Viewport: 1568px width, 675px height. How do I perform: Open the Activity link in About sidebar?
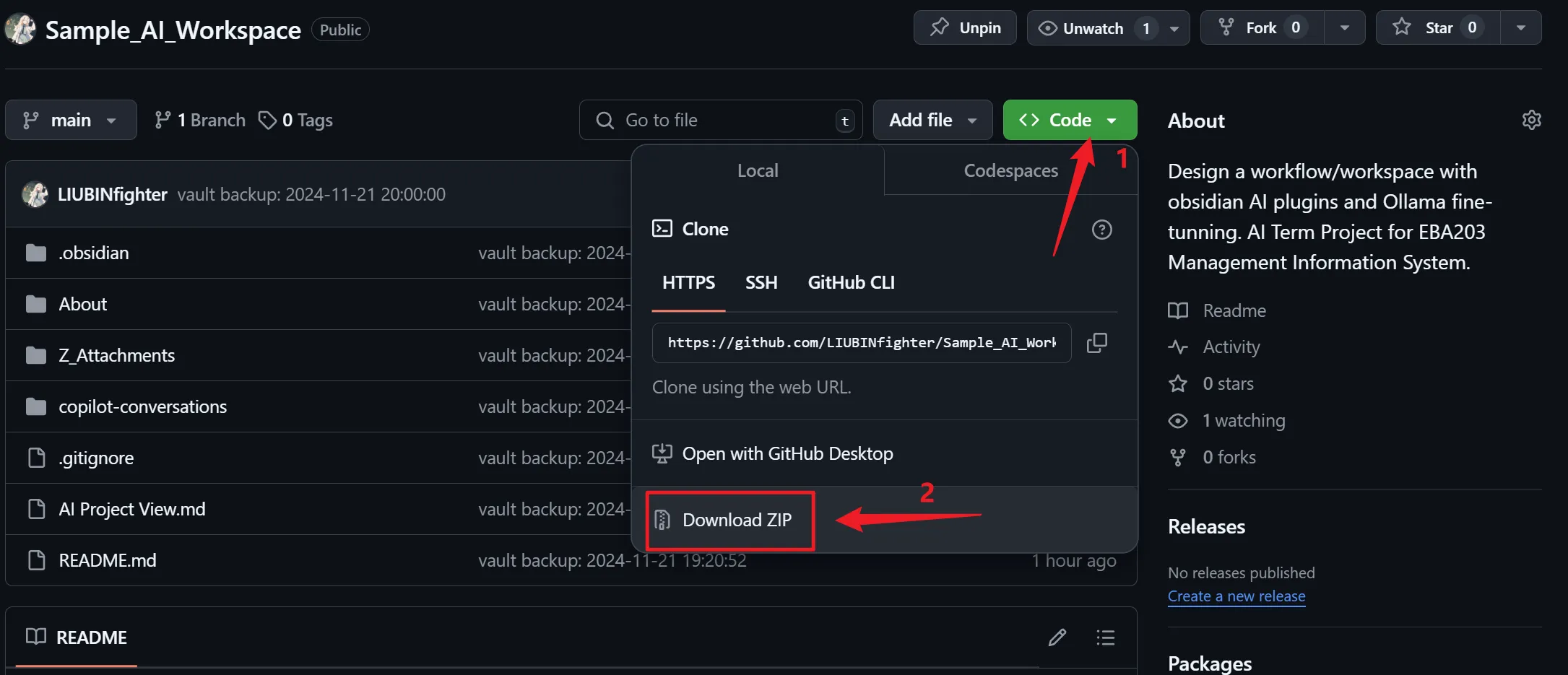[1231, 347]
